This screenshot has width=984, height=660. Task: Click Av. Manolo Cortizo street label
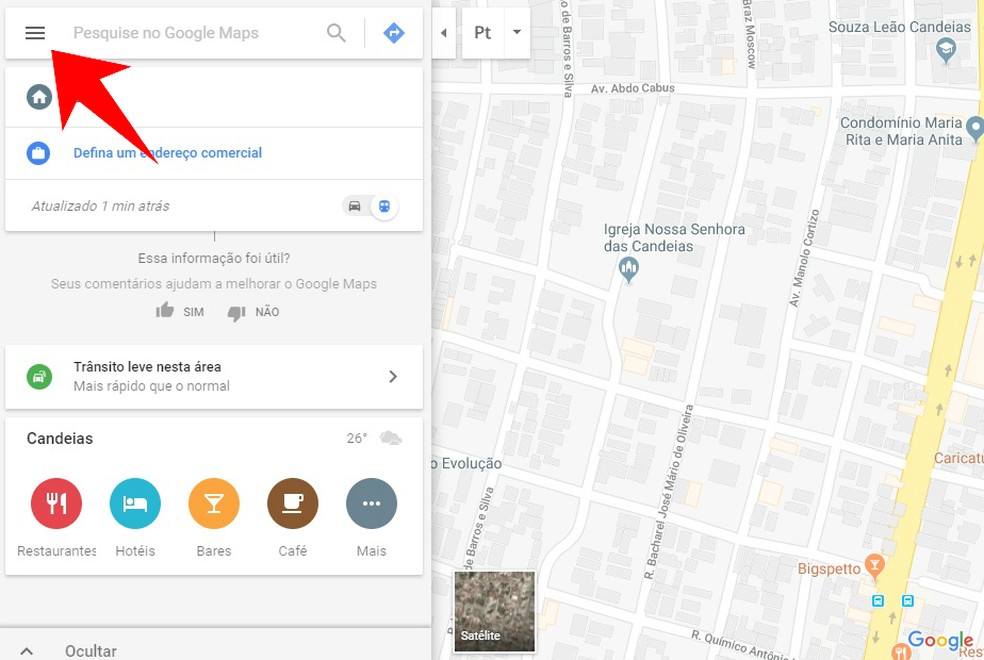(804, 258)
